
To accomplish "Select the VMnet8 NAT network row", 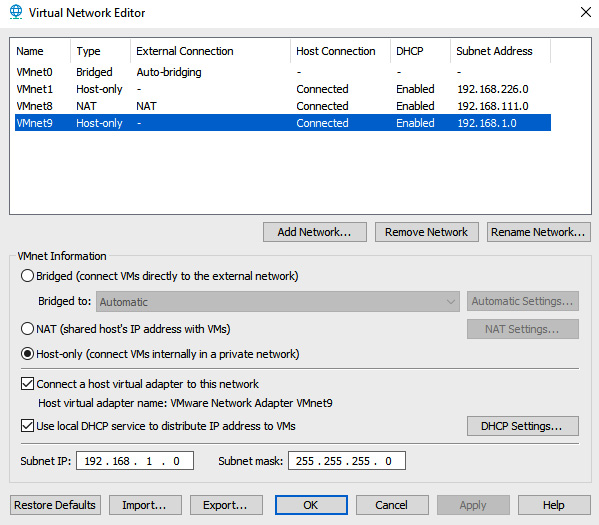I will click(283, 106).
